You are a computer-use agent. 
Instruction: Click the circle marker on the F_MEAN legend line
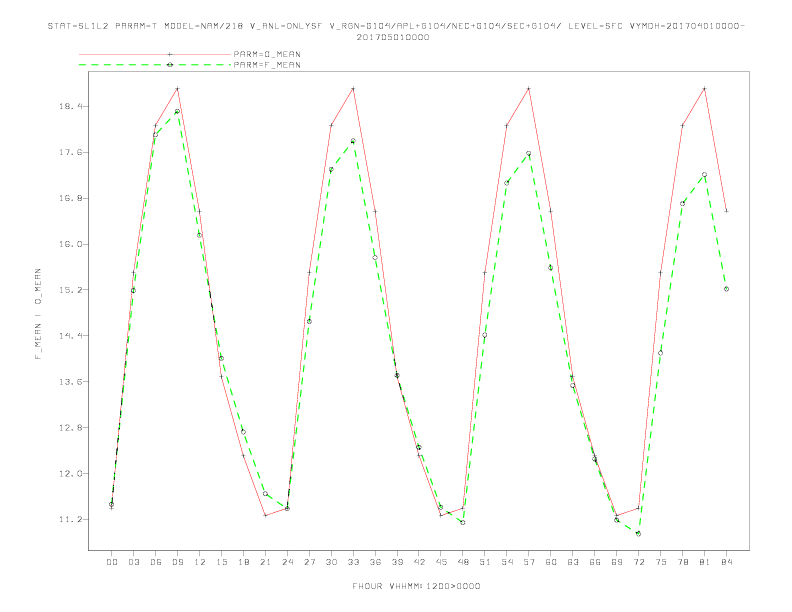point(170,65)
